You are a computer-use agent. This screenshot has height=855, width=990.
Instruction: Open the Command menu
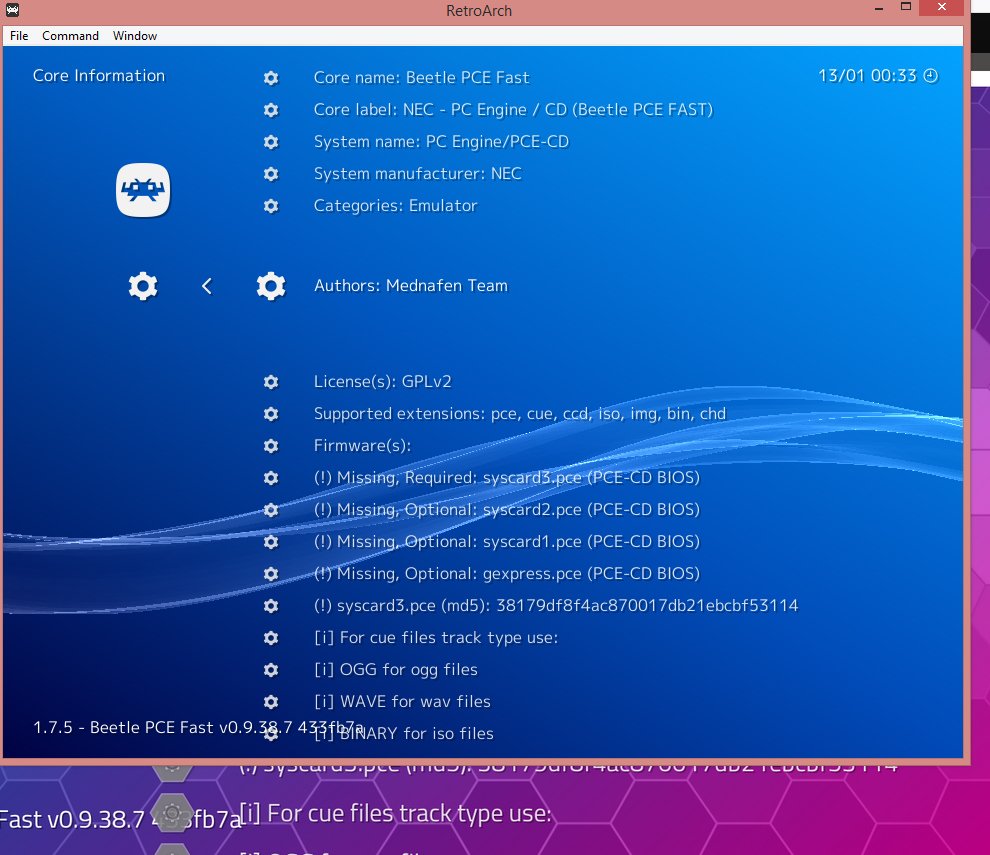click(x=70, y=36)
